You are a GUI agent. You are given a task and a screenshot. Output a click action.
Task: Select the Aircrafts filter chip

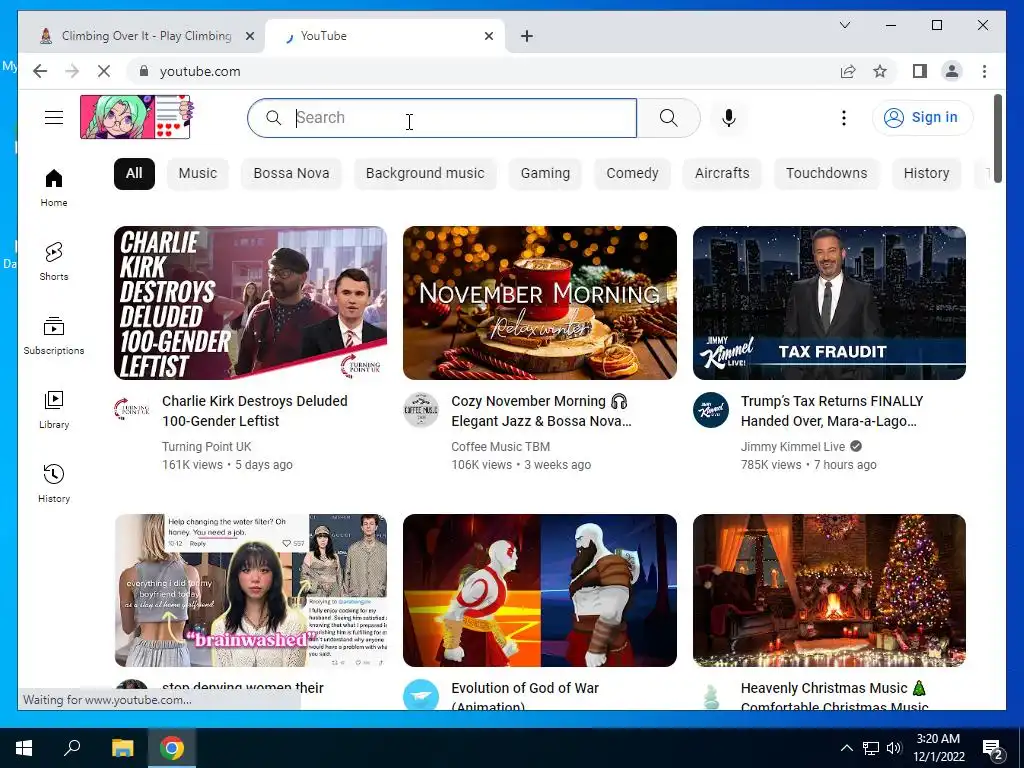(x=722, y=174)
